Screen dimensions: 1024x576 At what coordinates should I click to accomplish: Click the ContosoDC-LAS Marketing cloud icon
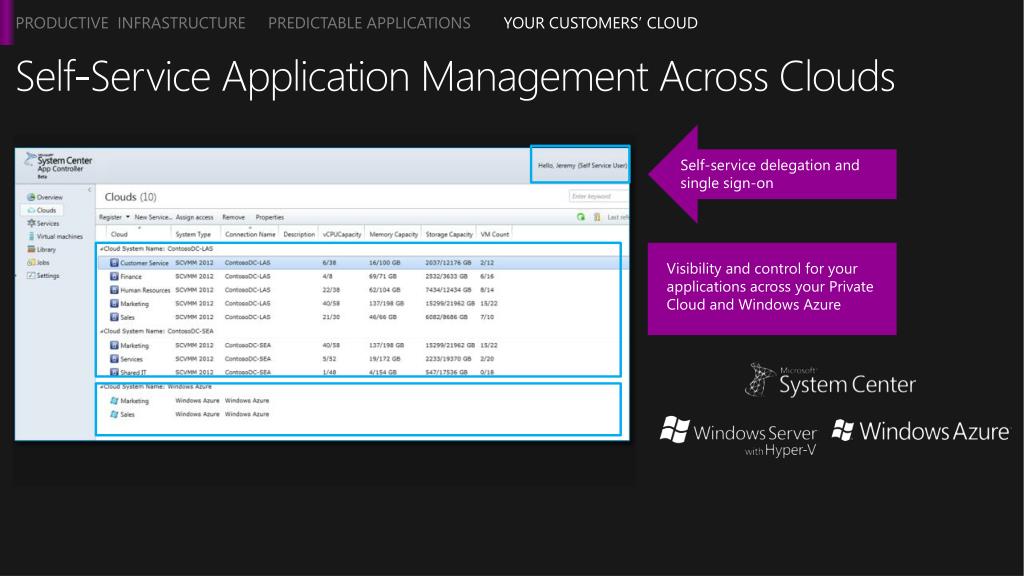point(114,304)
